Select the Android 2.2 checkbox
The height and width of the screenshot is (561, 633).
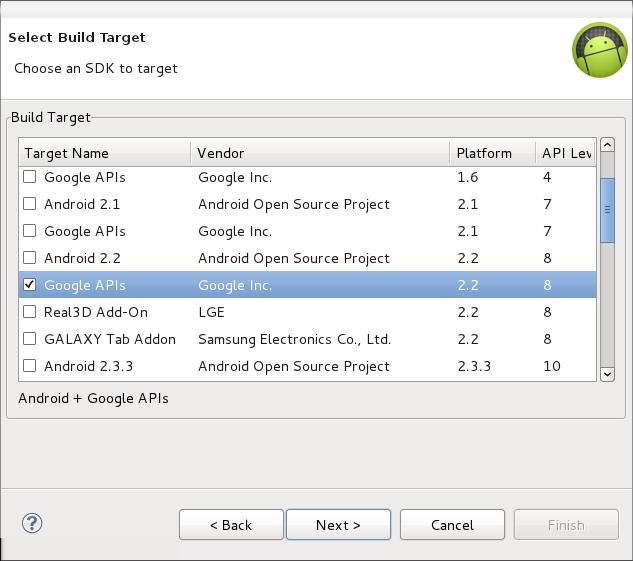coord(29,257)
